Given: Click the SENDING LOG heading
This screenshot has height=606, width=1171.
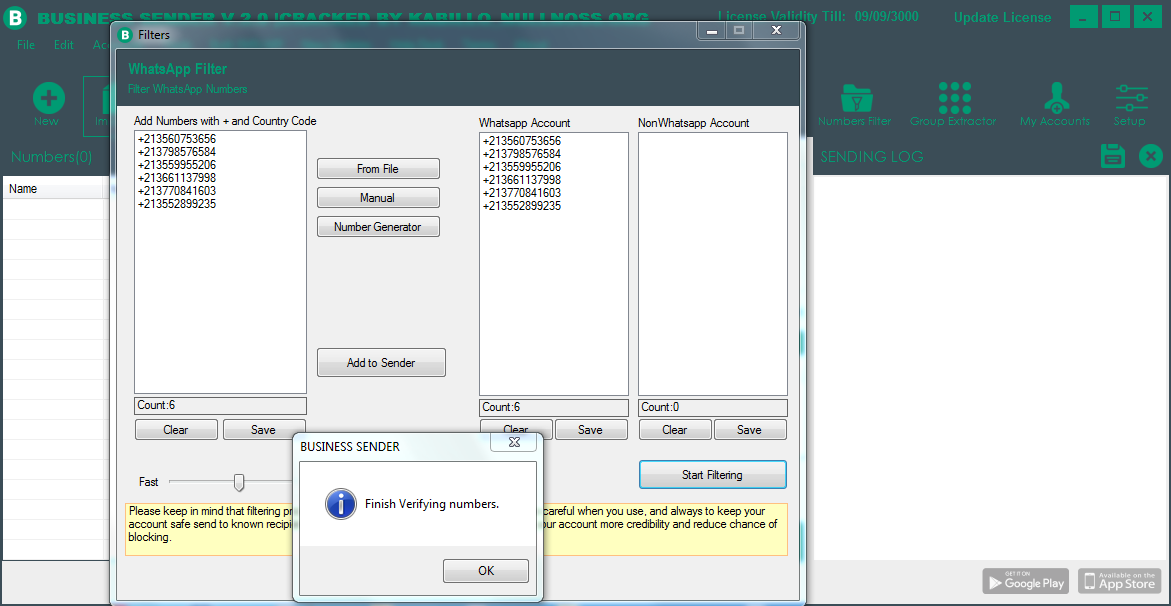Looking at the screenshot, I should coord(872,157).
